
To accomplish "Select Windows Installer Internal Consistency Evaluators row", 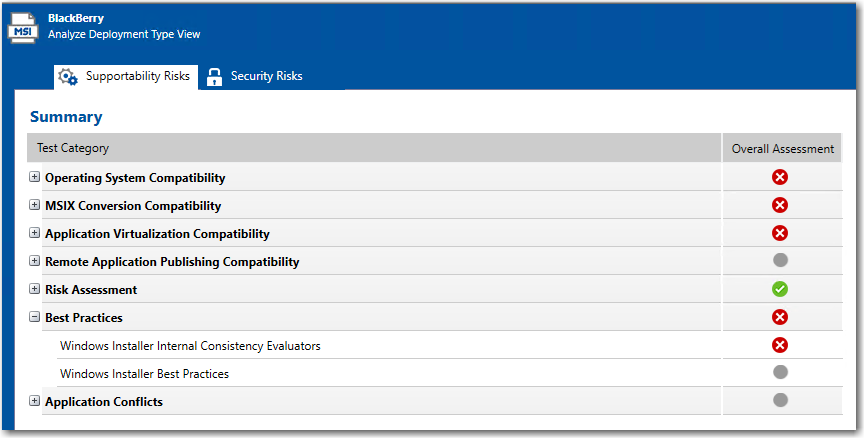I will point(190,346).
